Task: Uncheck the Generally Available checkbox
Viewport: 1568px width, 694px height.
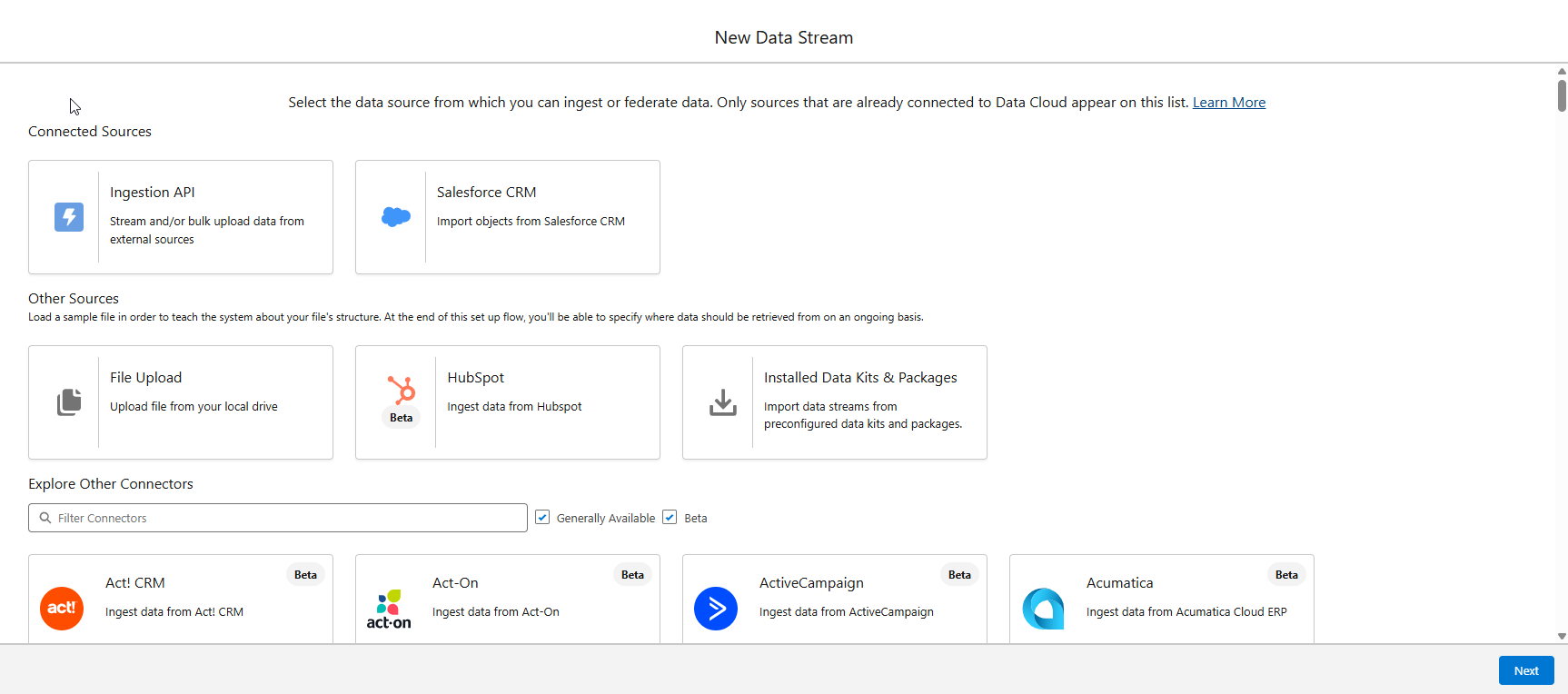Action: (542, 518)
